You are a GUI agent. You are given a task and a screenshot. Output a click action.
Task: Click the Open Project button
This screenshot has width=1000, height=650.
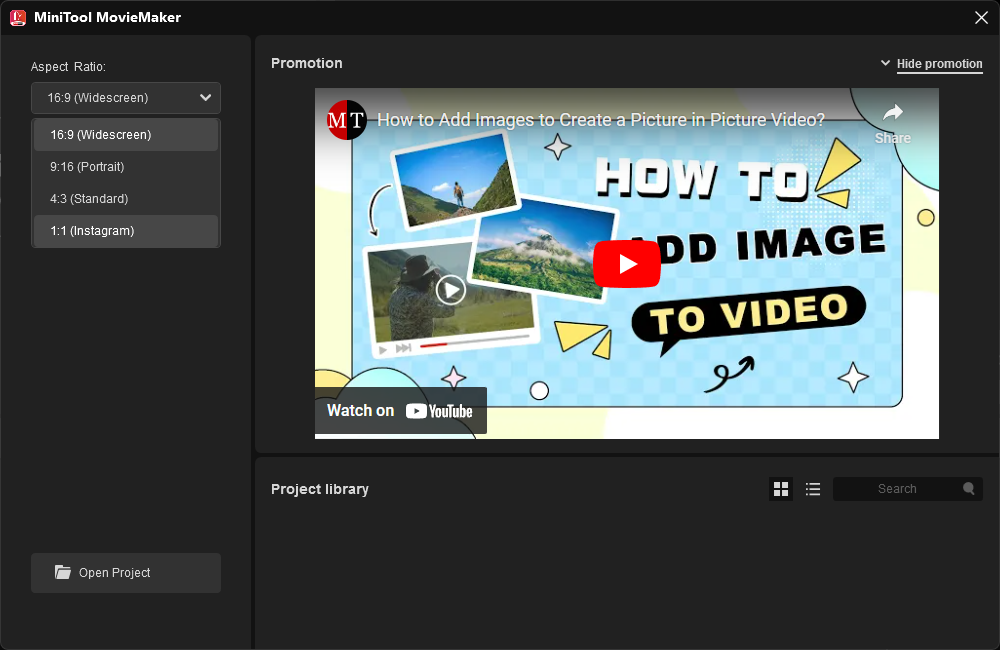(x=126, y=572)
